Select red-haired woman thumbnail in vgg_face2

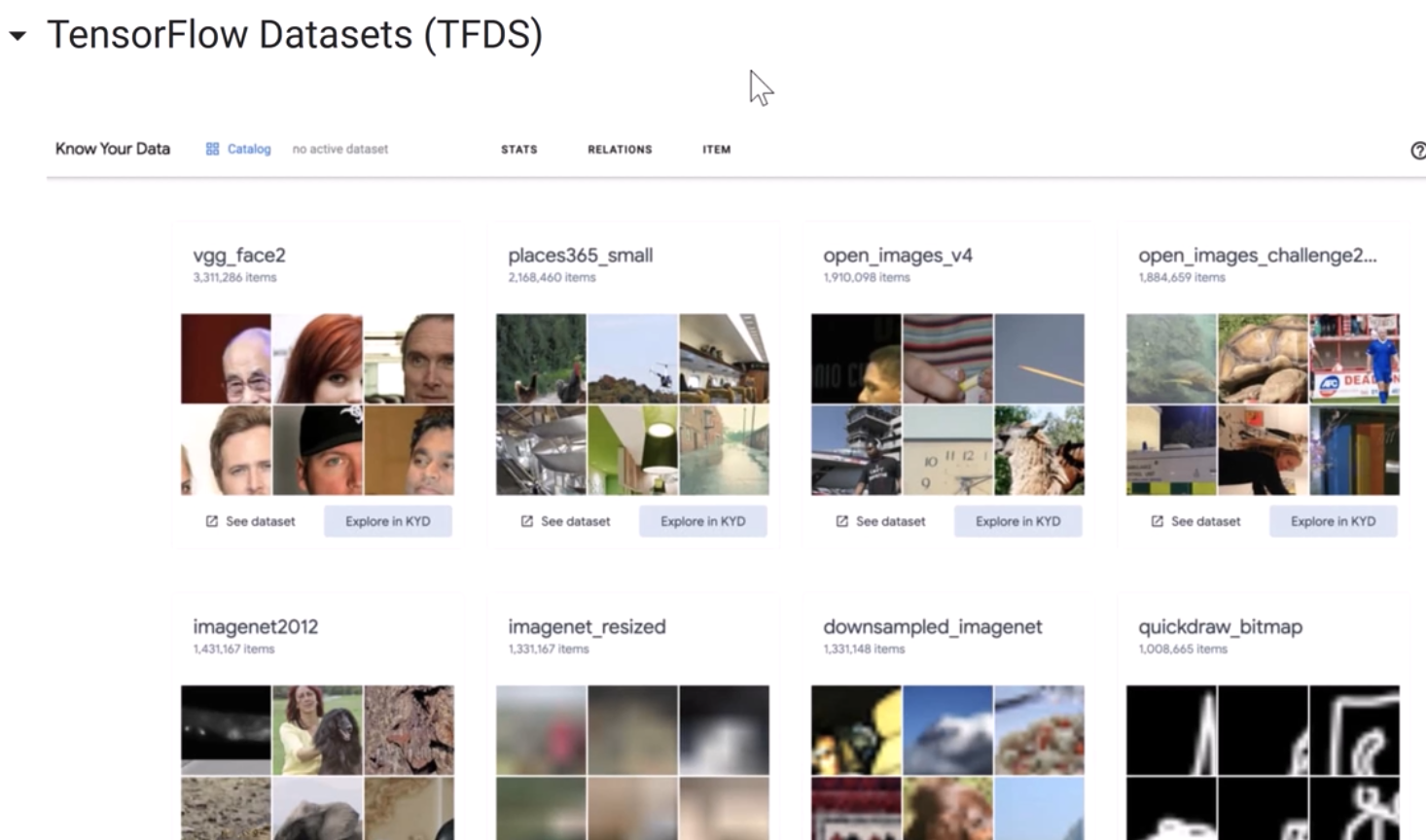click(317, 358)
